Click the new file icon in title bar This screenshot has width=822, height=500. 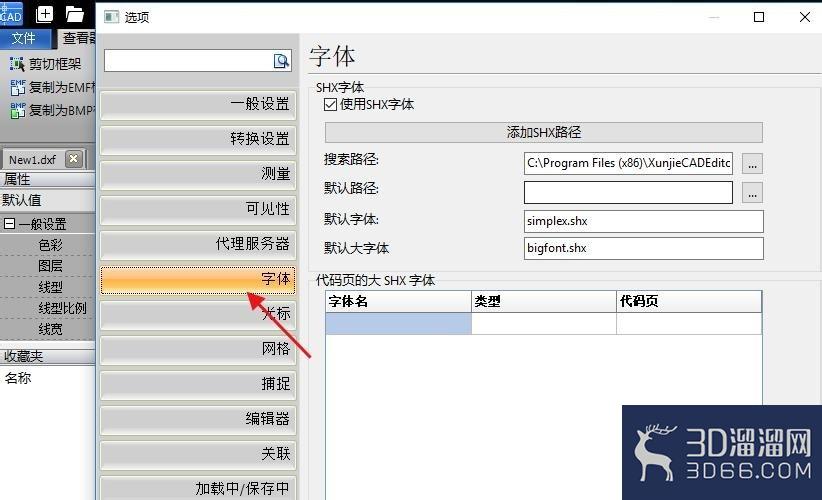click(x=45, y=14)
